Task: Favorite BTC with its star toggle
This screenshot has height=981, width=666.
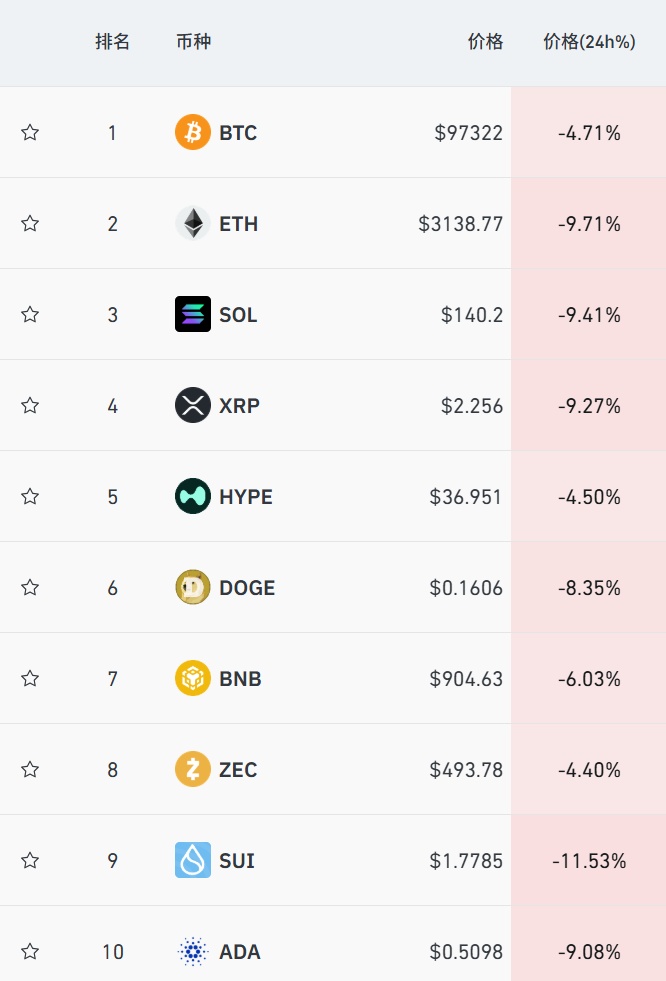Action: [30, 132]
